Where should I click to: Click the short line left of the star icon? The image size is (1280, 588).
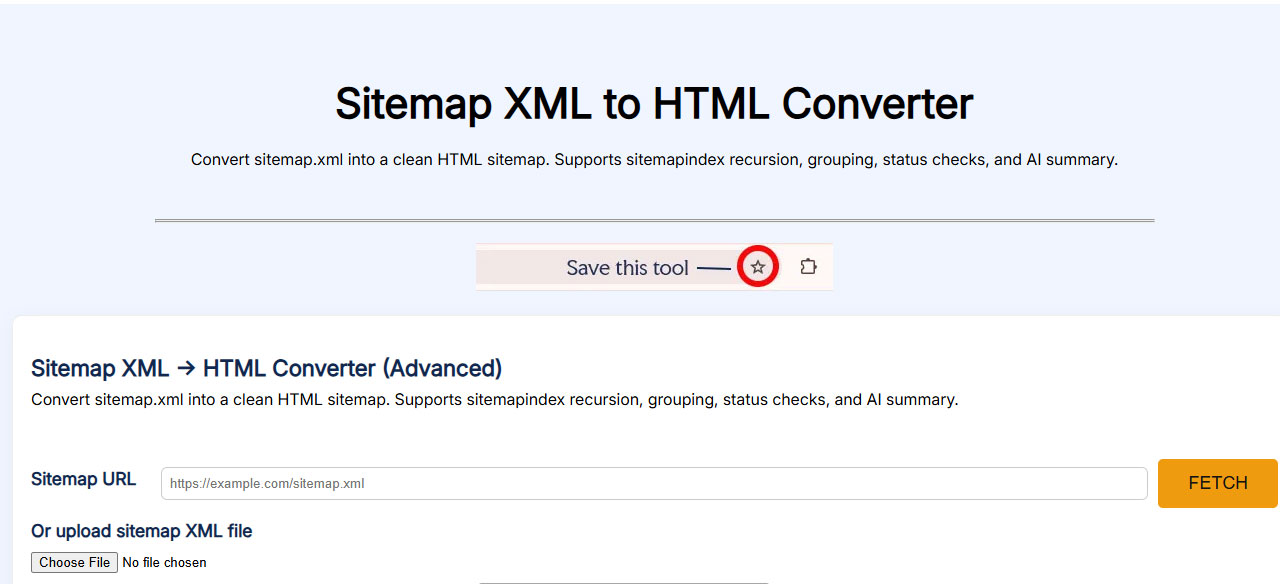coord(713,268)
